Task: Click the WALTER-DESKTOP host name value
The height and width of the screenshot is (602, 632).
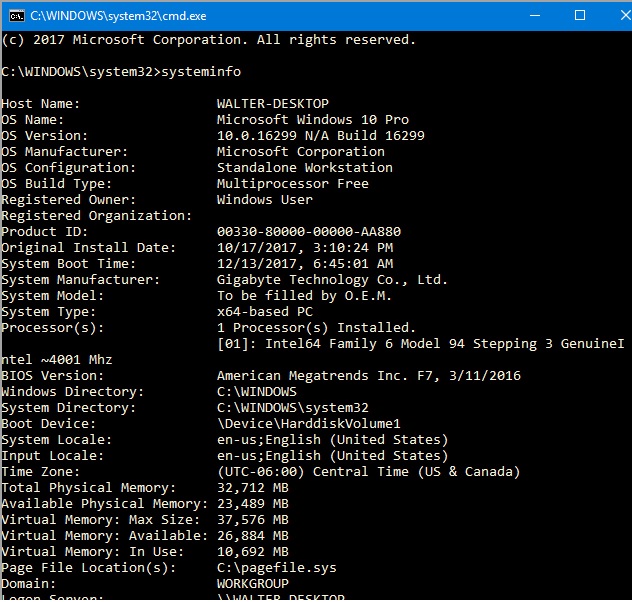Action: click(x=272, y=104)
